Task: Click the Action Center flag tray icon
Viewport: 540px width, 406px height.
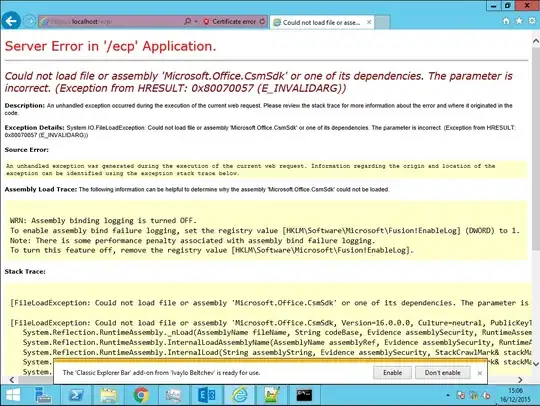Action: (461, 395)
